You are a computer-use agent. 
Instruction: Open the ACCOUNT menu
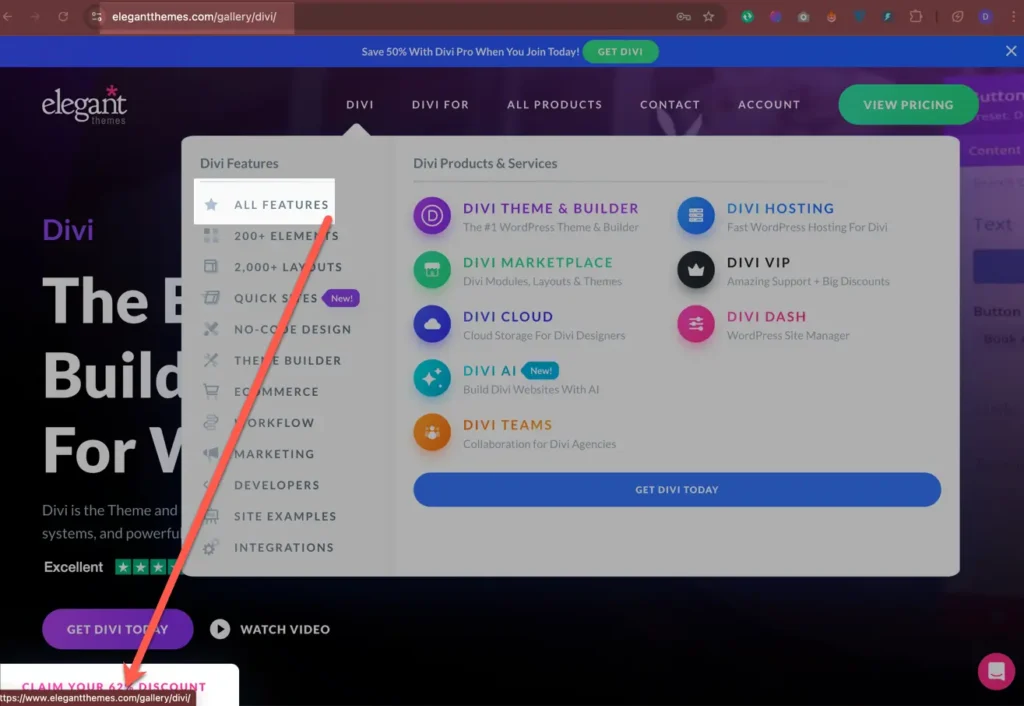point(769,104)
